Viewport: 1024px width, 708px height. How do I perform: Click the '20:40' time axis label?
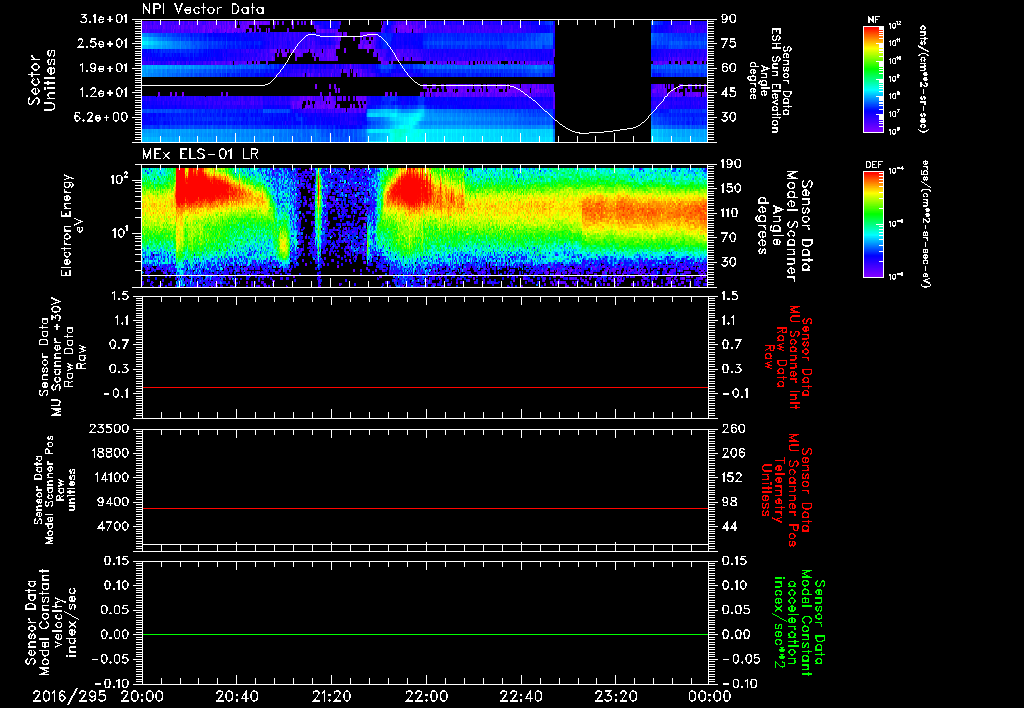[236, 696]
